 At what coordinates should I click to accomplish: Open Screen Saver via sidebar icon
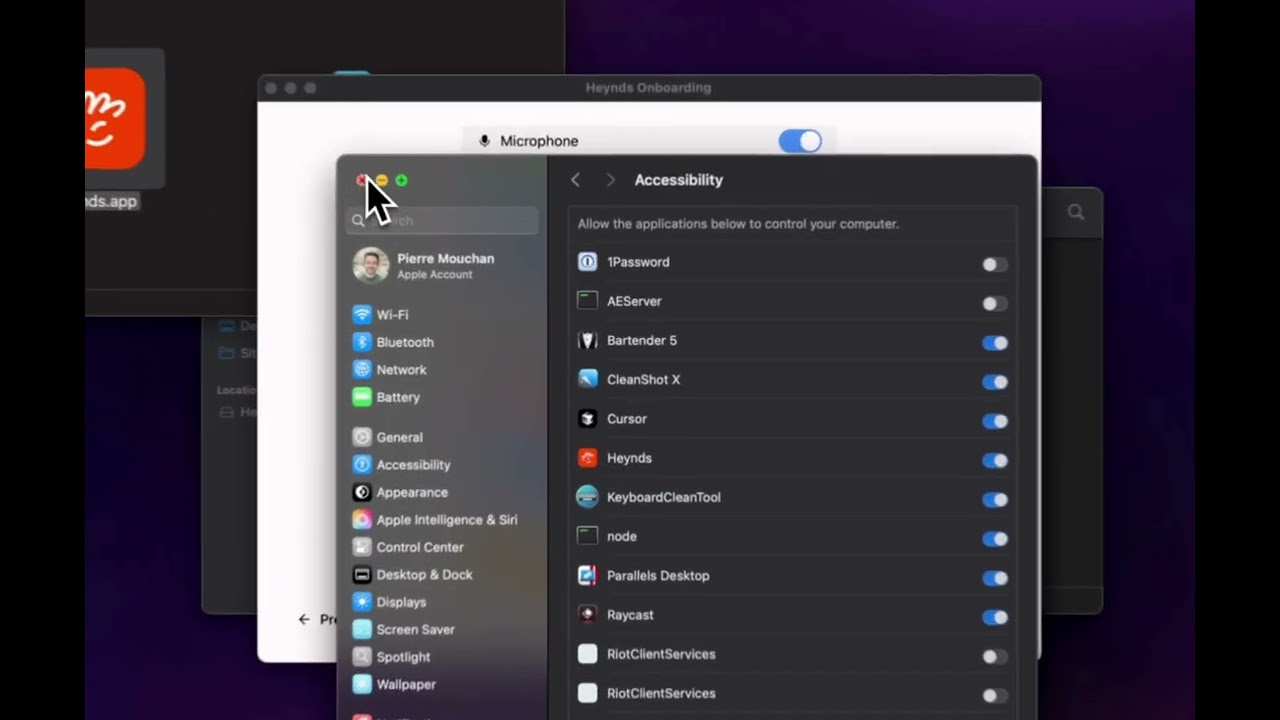tap(361, 630)
